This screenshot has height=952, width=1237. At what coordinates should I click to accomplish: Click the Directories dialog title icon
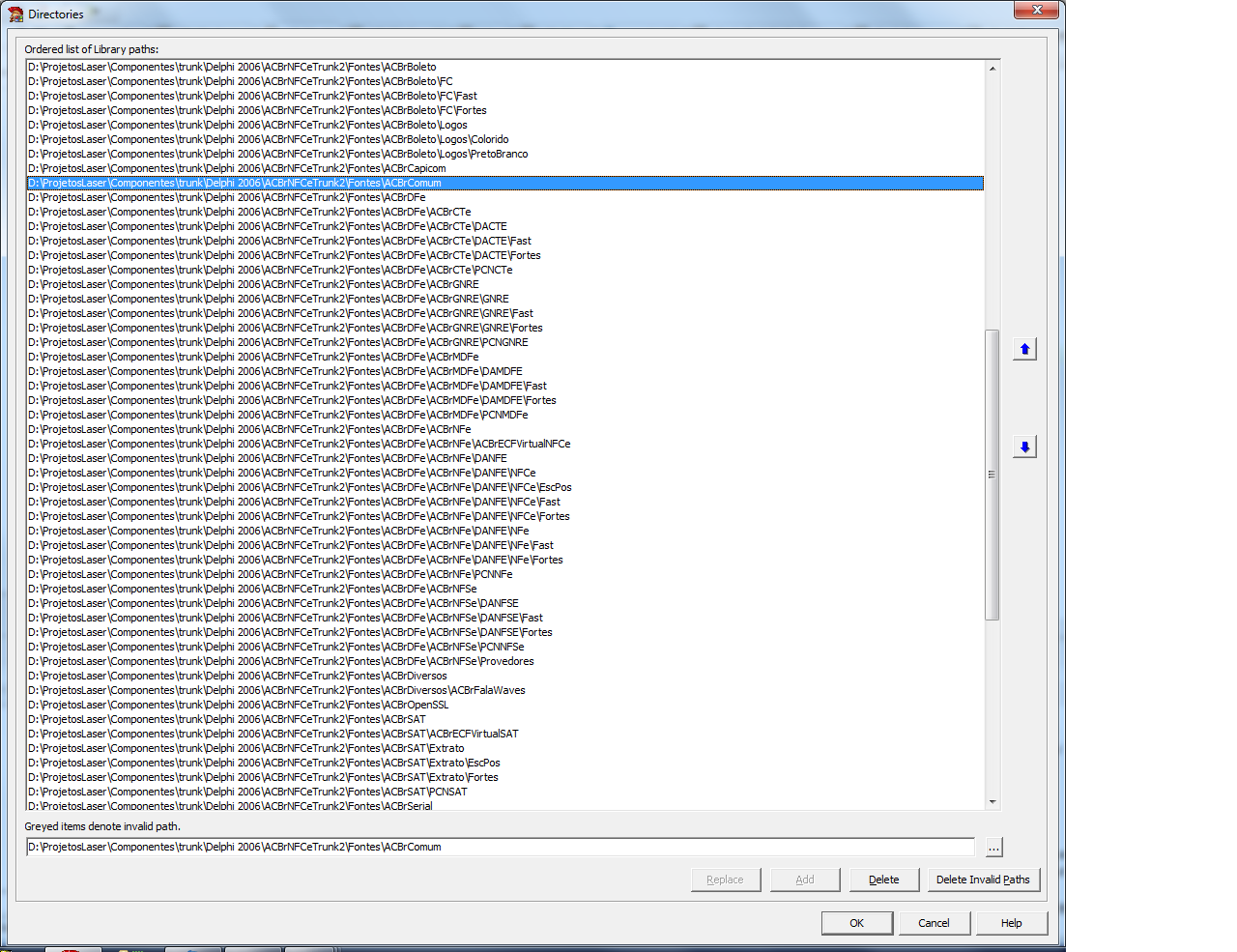point(15,14)
